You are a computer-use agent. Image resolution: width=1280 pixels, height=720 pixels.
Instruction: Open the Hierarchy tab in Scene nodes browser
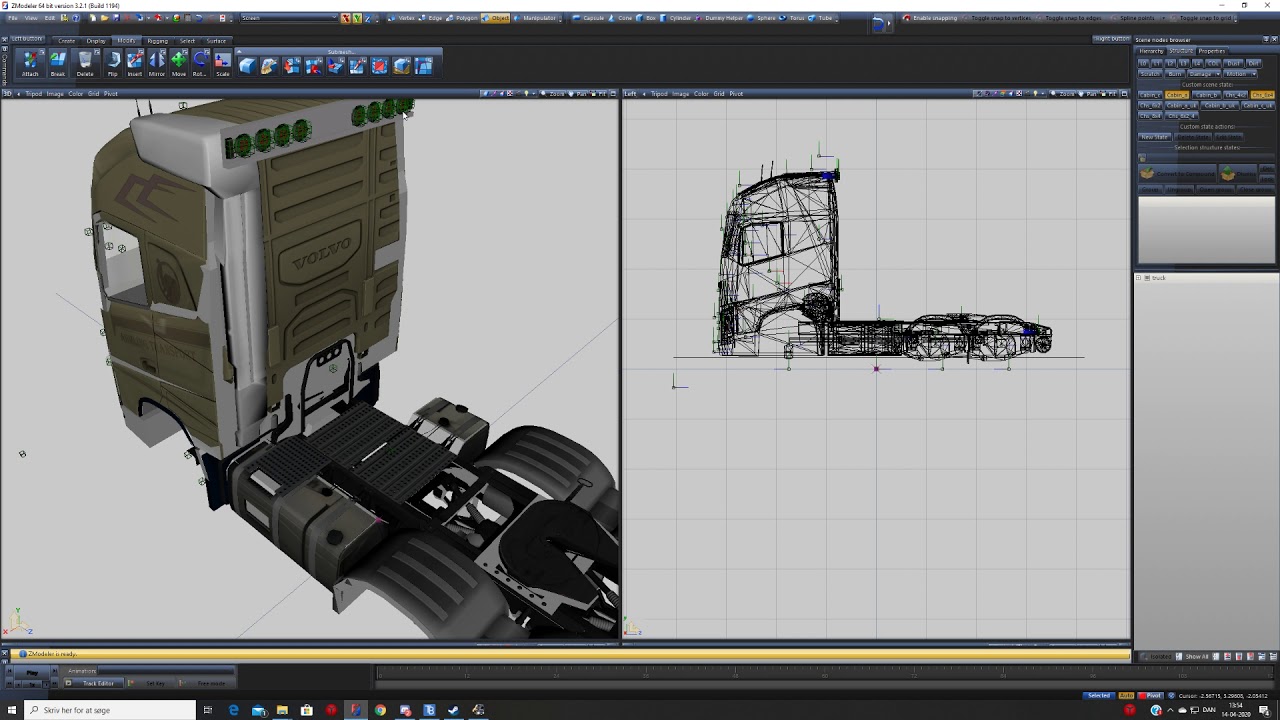[x=1151, y=51]
